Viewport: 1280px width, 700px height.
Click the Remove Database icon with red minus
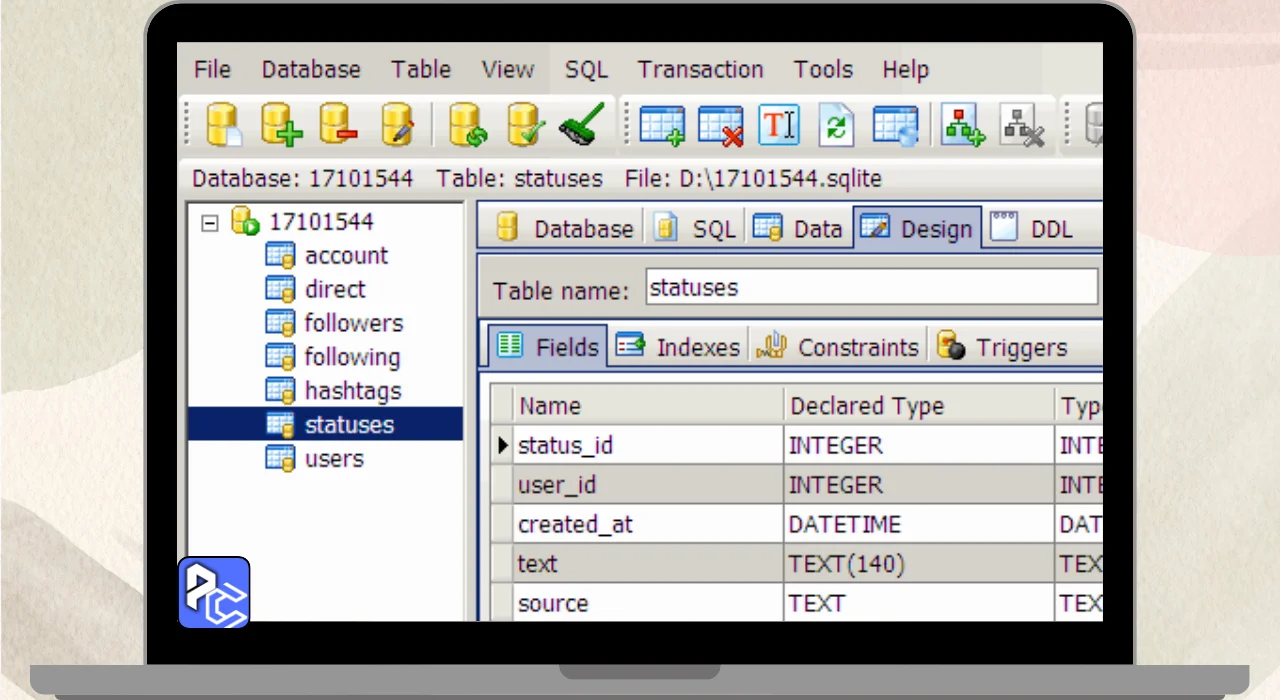[x=339, y=126]
